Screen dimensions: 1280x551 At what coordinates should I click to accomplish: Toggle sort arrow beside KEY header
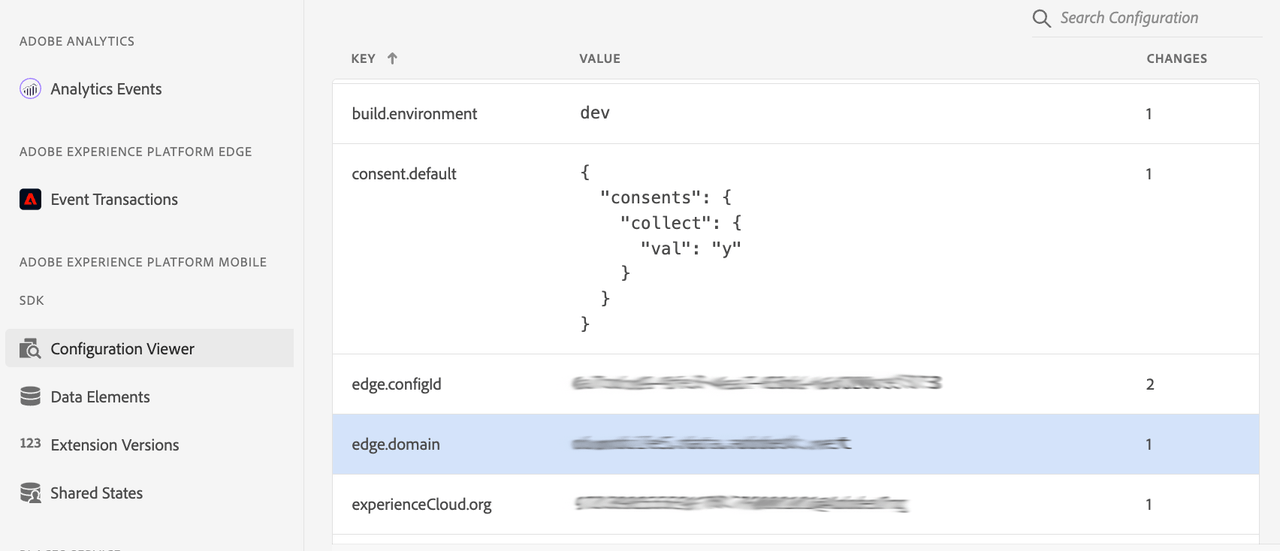click(x=392, y=59)
